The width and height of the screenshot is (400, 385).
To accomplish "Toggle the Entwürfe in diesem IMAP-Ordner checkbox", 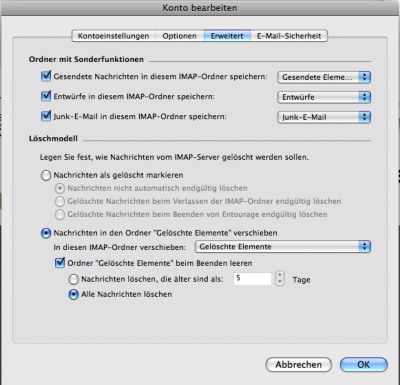I will click(46, 96).
